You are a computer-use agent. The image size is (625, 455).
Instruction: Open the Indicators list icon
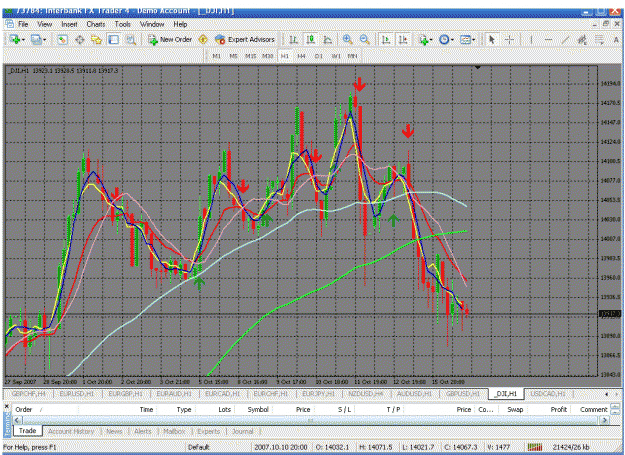[423, 40]
